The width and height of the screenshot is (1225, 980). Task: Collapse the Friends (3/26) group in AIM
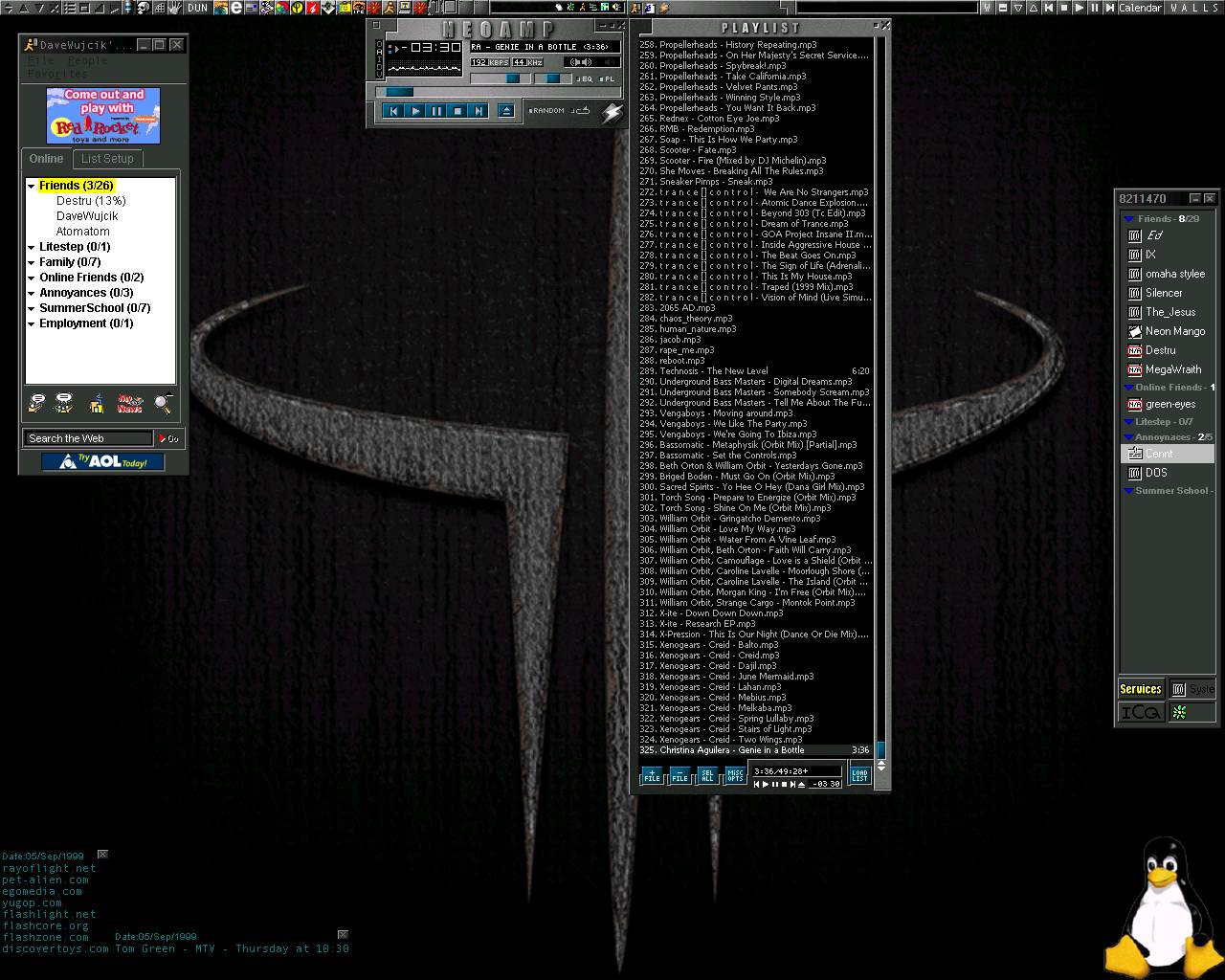(32, 186)
